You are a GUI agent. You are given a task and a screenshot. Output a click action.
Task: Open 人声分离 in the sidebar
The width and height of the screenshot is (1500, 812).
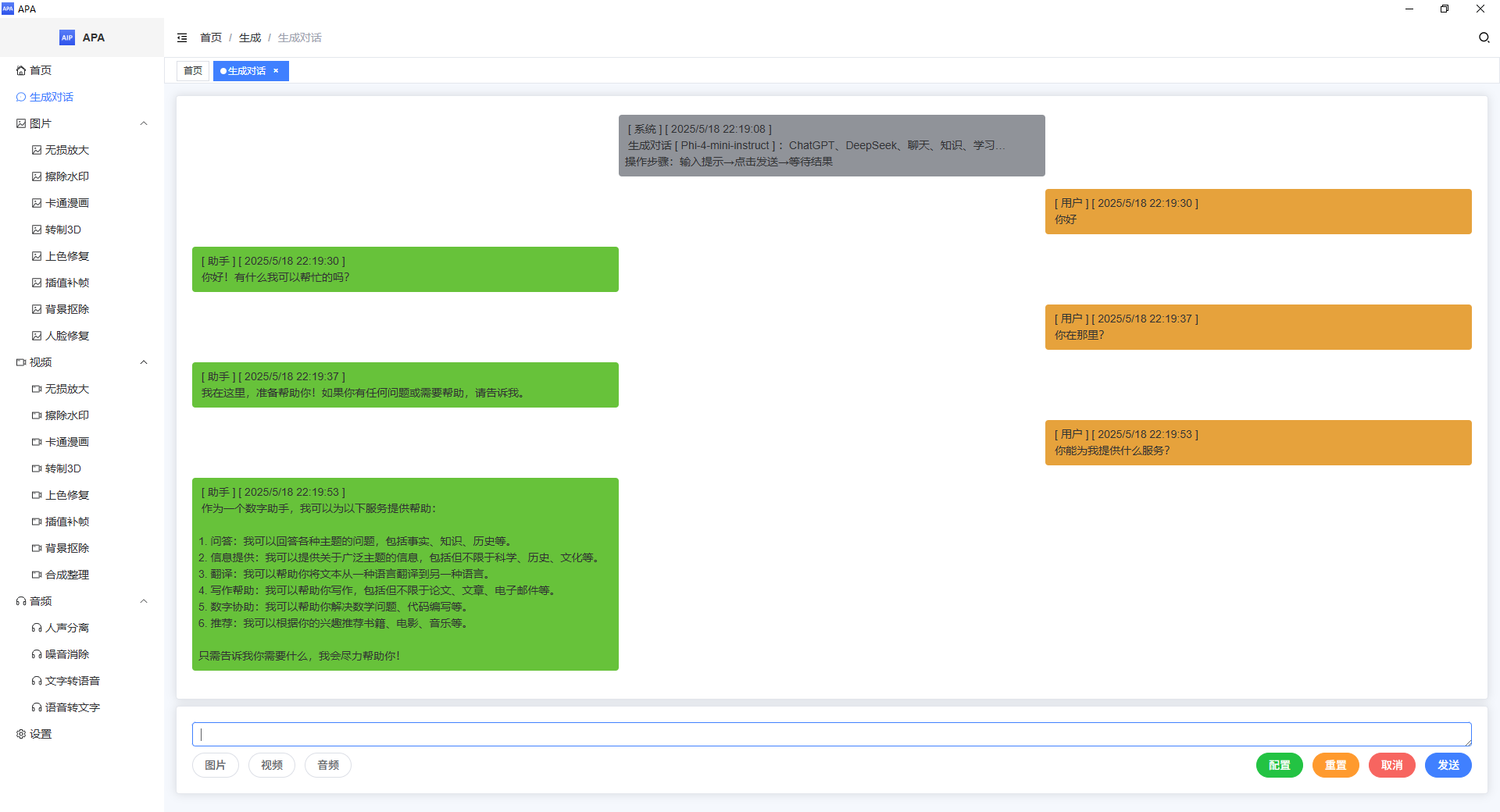pos(82,628)
